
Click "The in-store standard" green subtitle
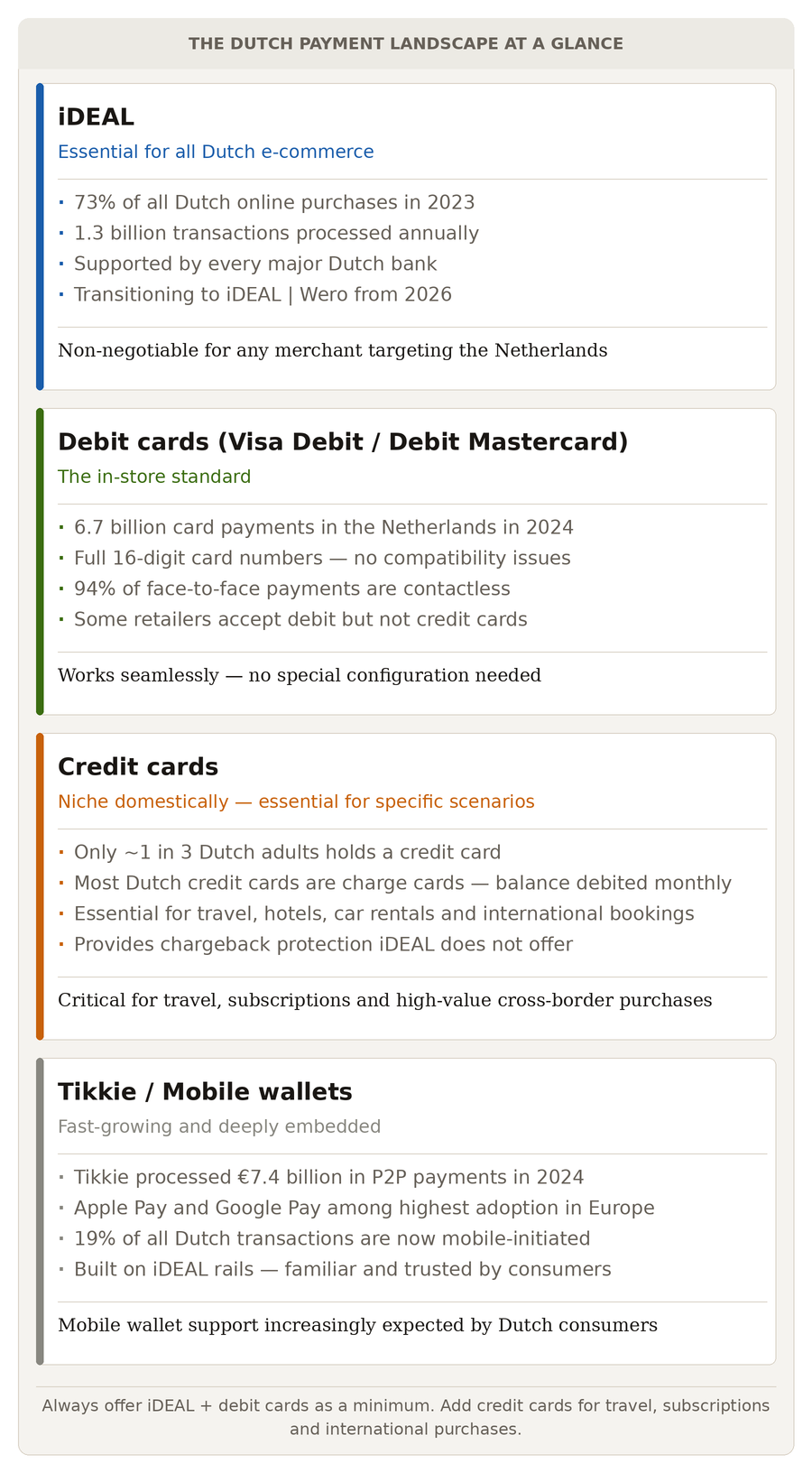[x=154, y=477]
